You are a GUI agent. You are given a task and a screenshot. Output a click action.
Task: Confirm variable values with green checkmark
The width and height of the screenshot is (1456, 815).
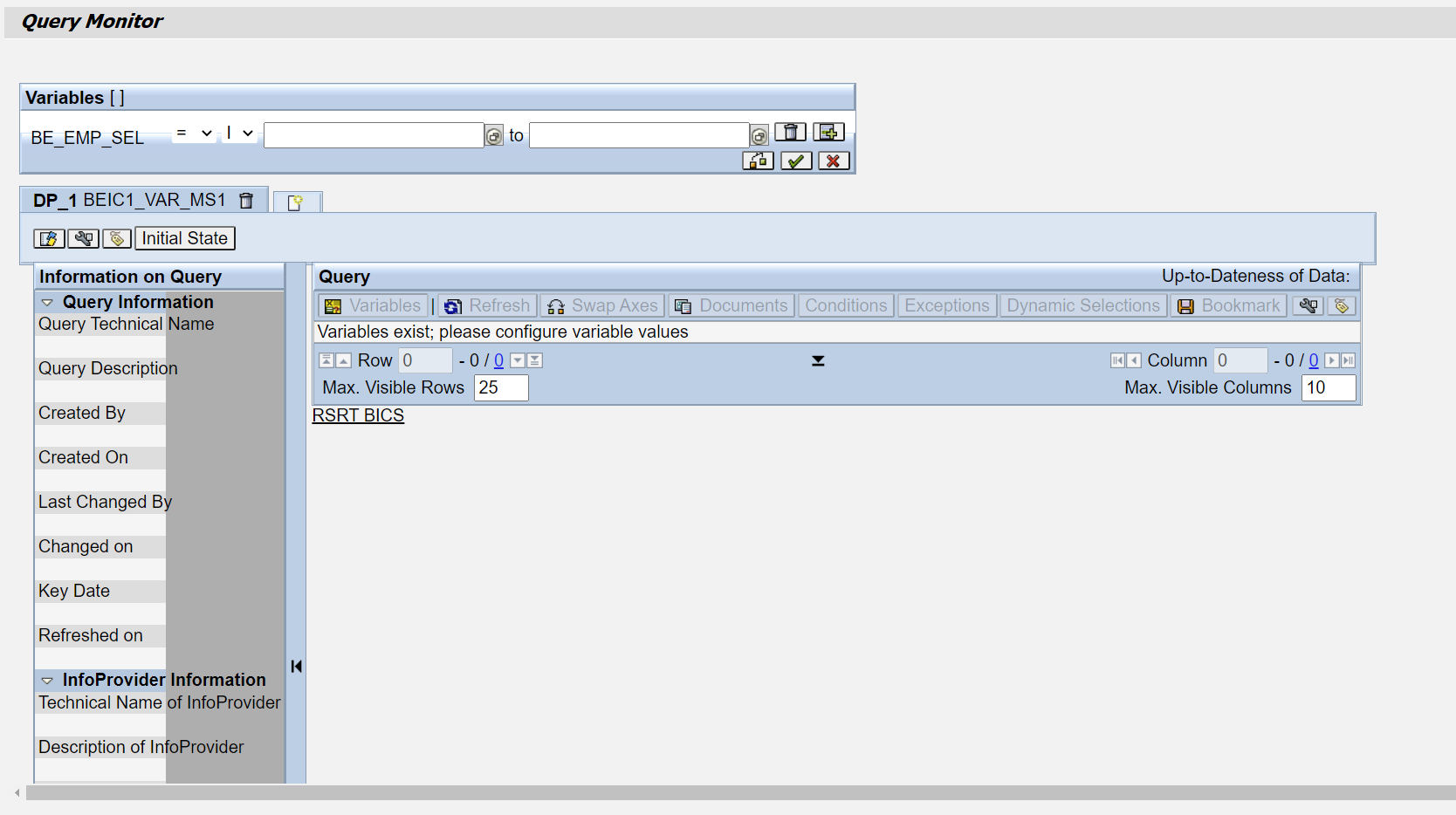click(796, 161)
